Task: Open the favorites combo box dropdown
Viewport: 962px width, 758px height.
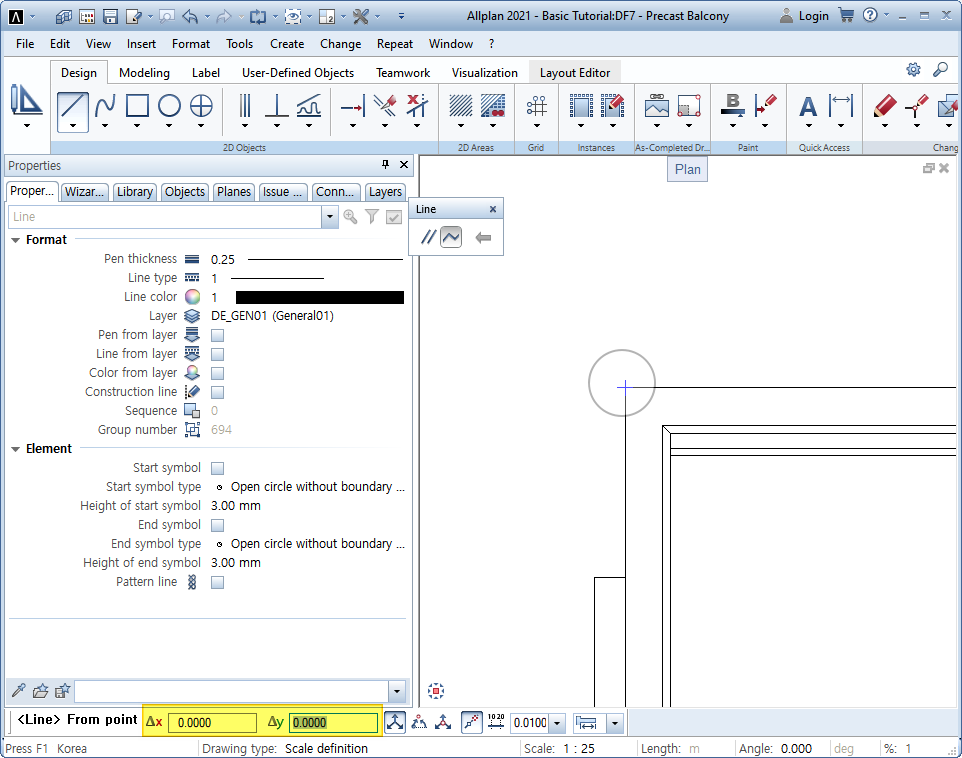Action: click(397, 692)
